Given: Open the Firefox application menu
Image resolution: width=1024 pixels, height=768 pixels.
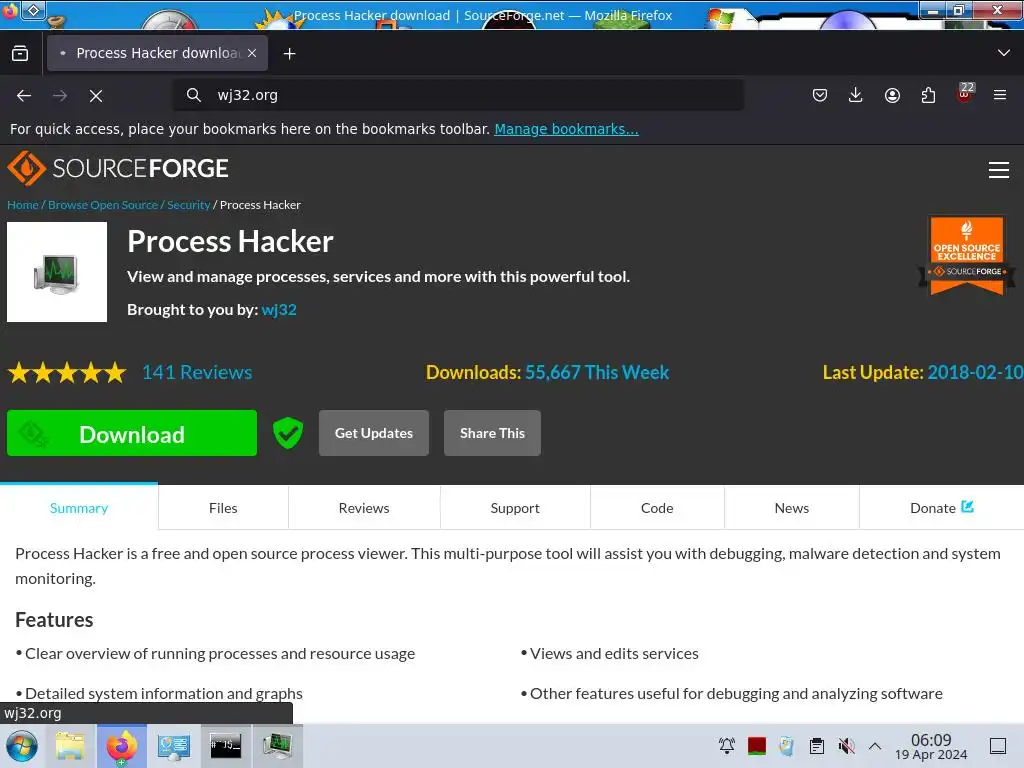Looking at the screenshot, I should (x=1000, y=95).
